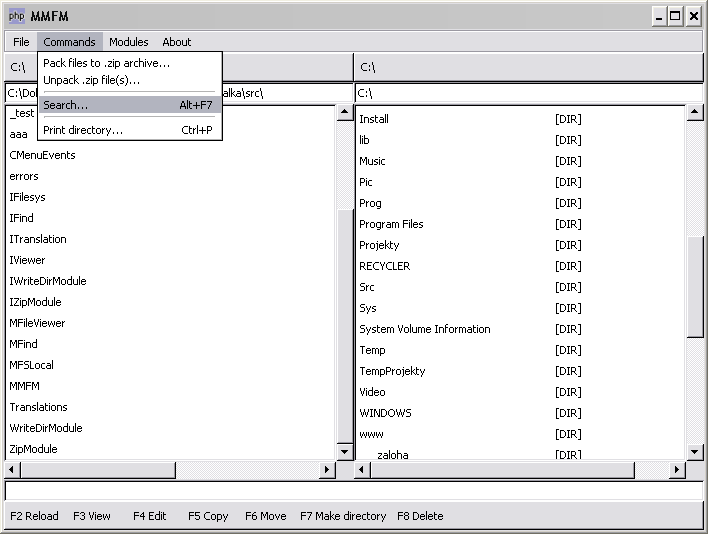Select IViewer in left panel
The image size is (708, 534).
[27, 260]
